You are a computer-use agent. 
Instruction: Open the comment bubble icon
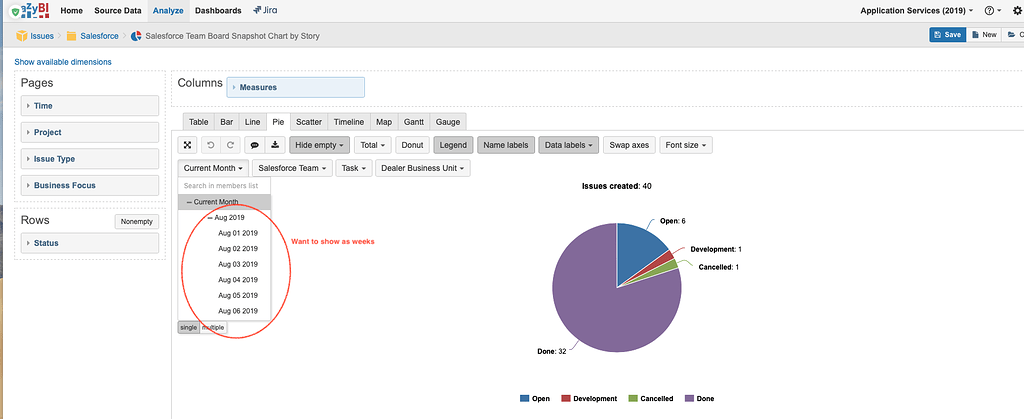point(253,145)
